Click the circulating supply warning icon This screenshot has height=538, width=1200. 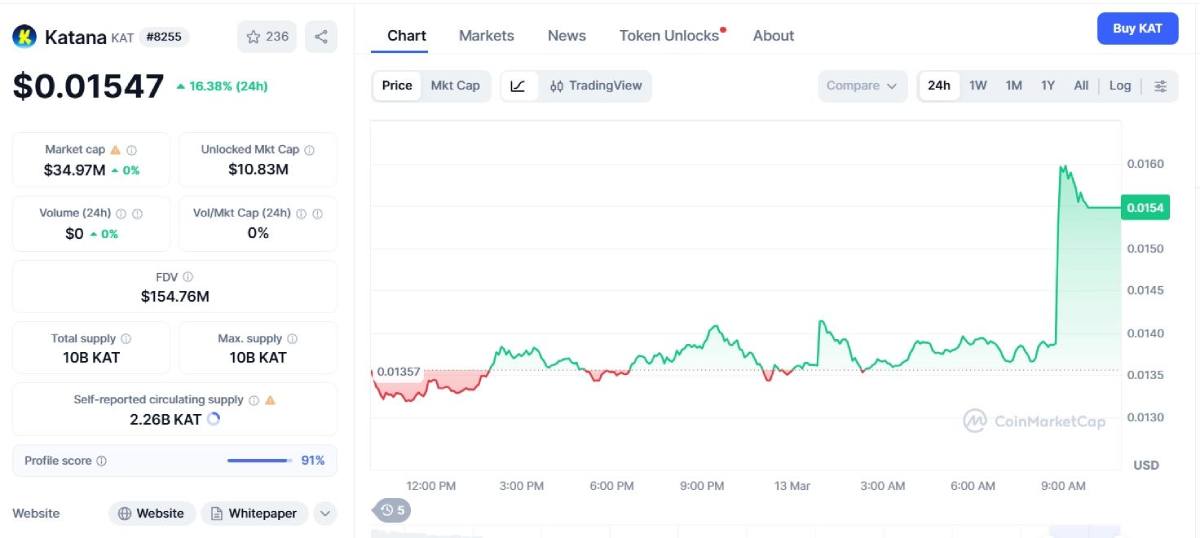(x=270, y=400)
